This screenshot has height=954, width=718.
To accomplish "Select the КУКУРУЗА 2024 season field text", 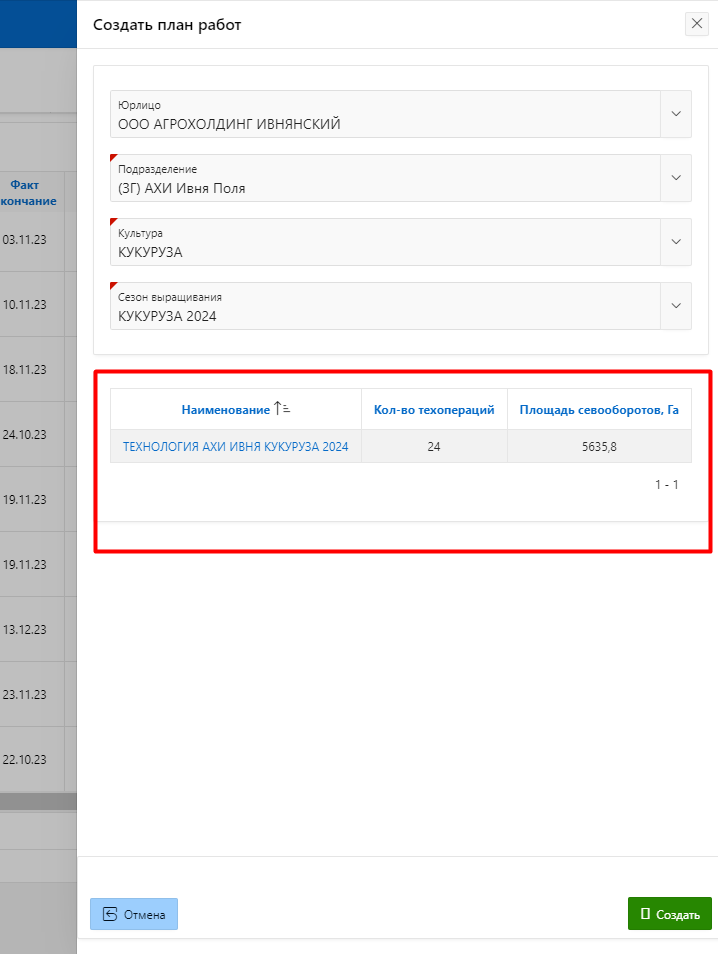I will click(167, 316).
